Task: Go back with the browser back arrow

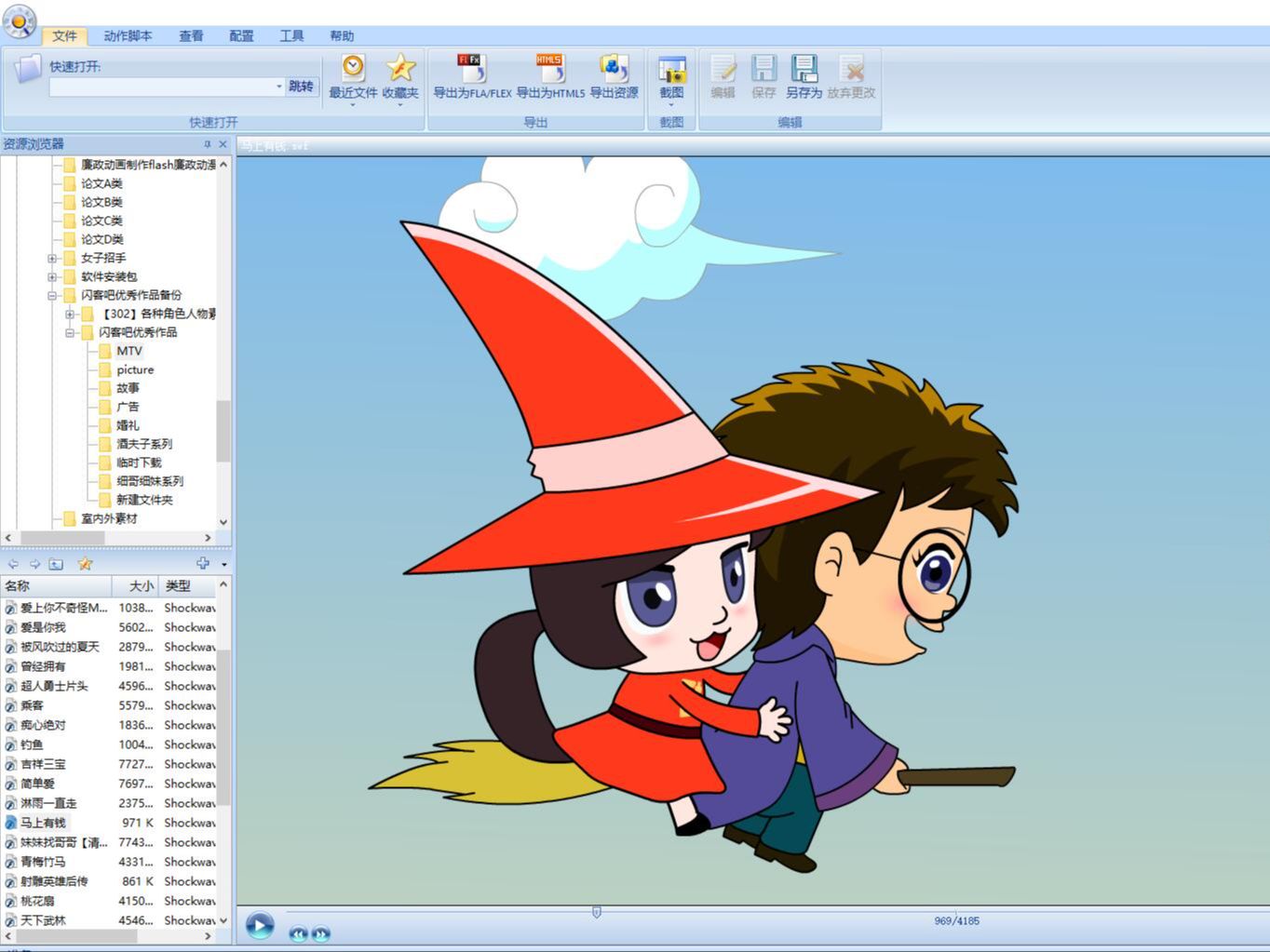Action: click(13, 564)
